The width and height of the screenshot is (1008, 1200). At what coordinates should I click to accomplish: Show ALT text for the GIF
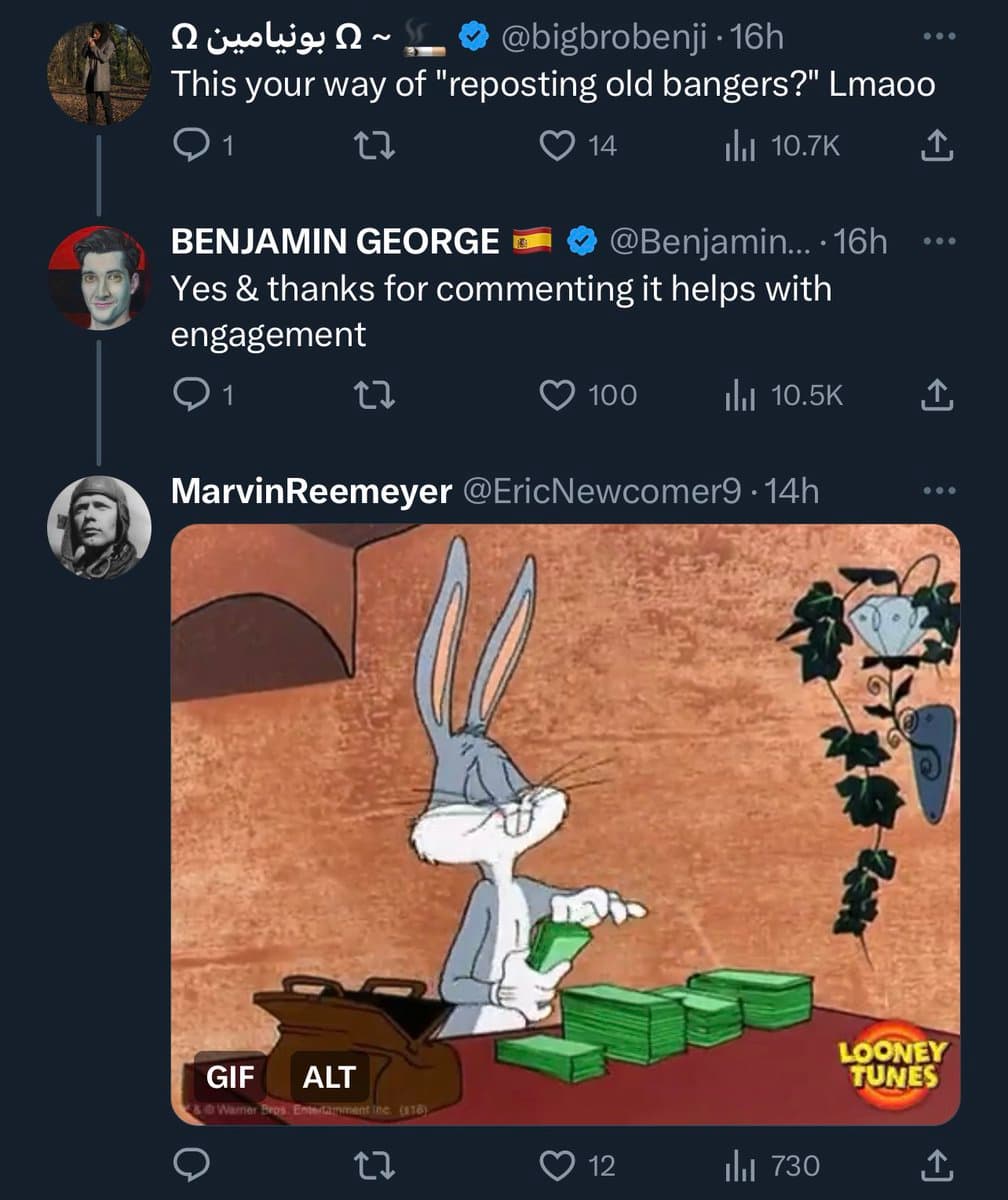pos(329,1077)
